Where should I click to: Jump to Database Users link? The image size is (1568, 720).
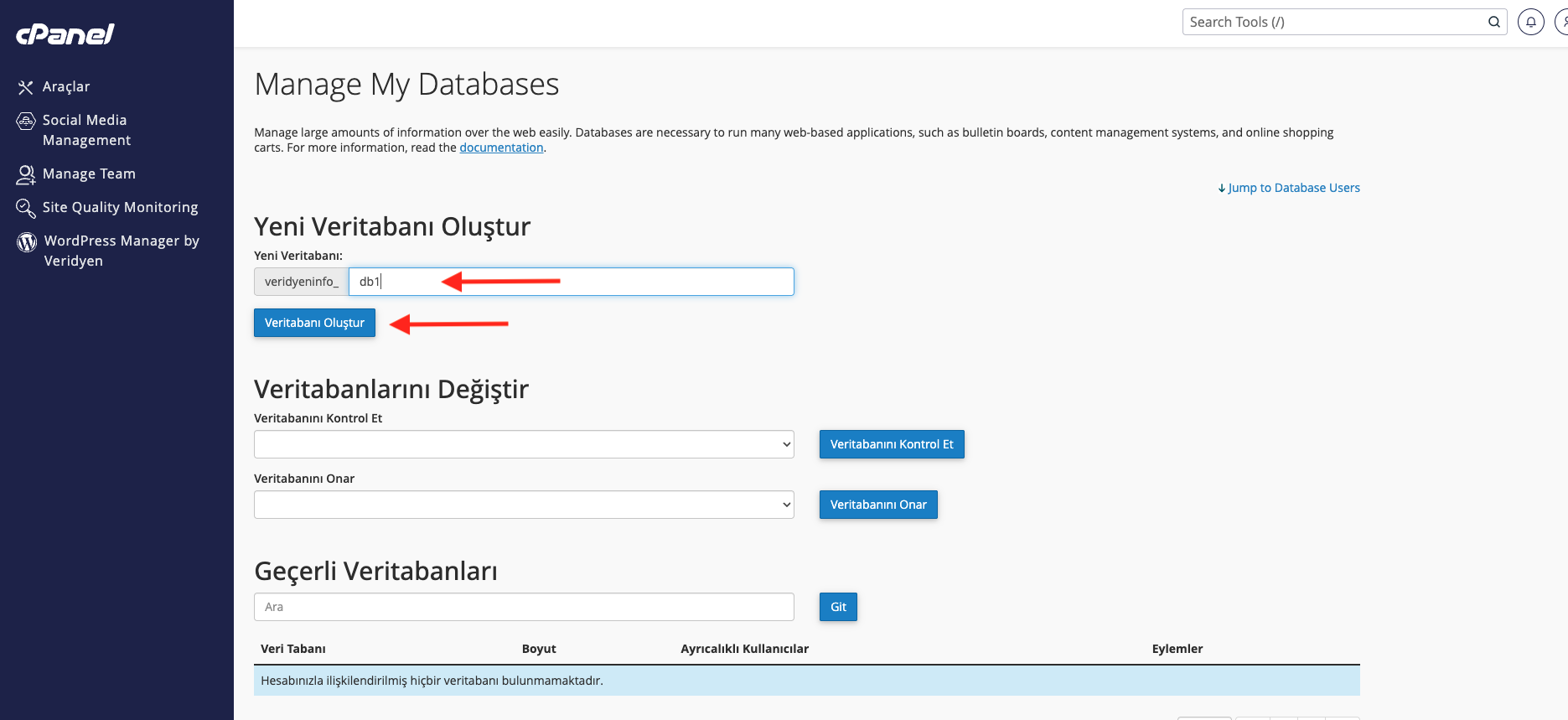[x=1289, y=188]
